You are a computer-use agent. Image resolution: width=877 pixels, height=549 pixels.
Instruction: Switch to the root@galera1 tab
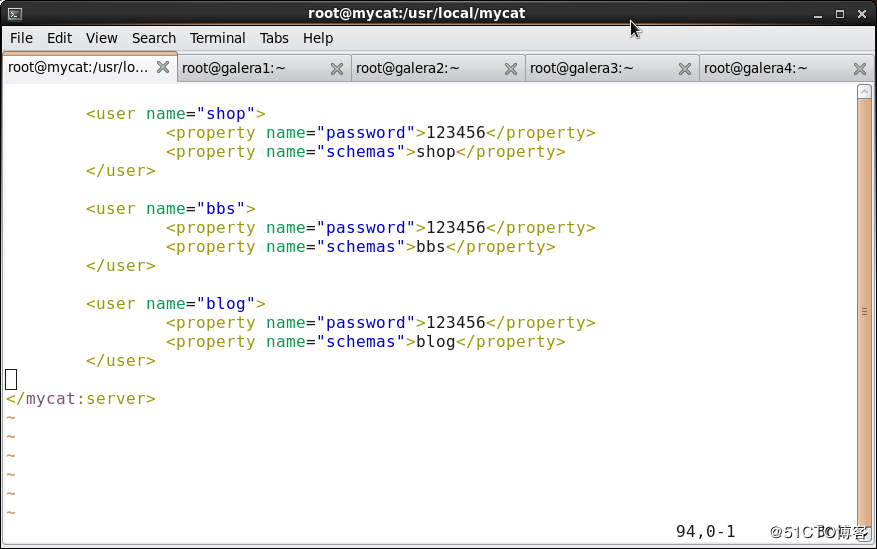pos(264,68)
